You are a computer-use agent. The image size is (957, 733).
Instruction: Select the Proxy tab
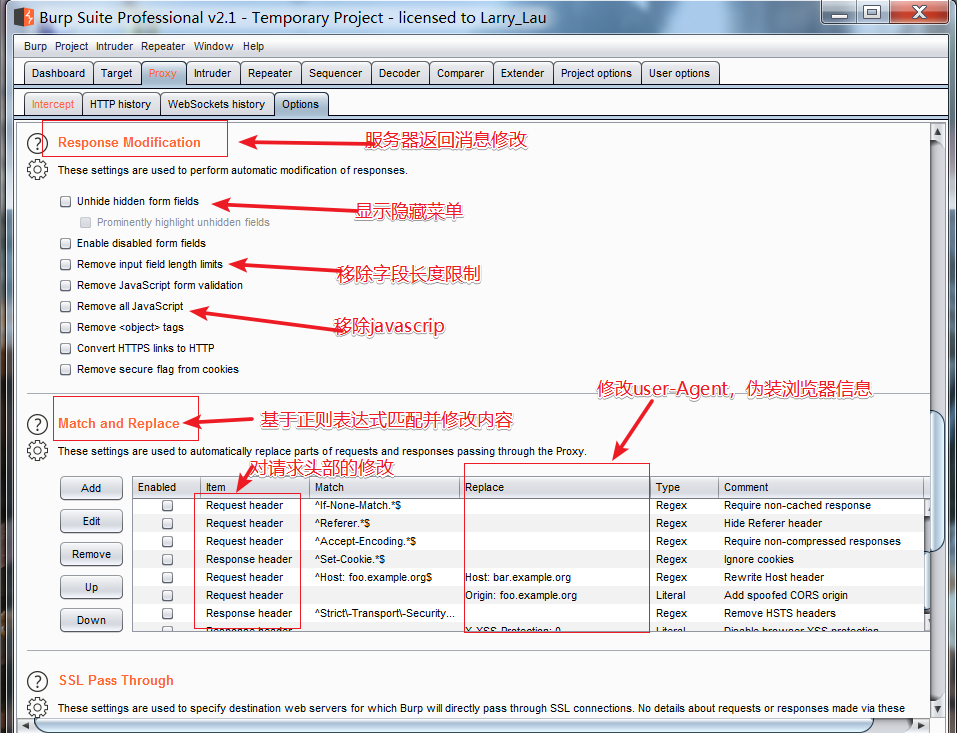(x=163, y=73)
